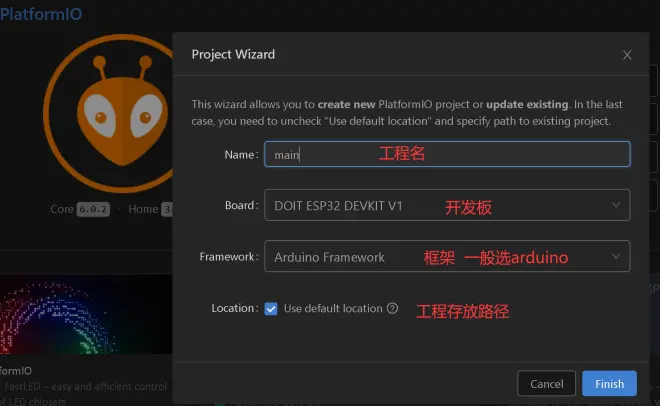The image size is (660, 406).
Task: Click the PlatformIO alien logo in background
Action: pyautogui.click(x=110, y=114)
